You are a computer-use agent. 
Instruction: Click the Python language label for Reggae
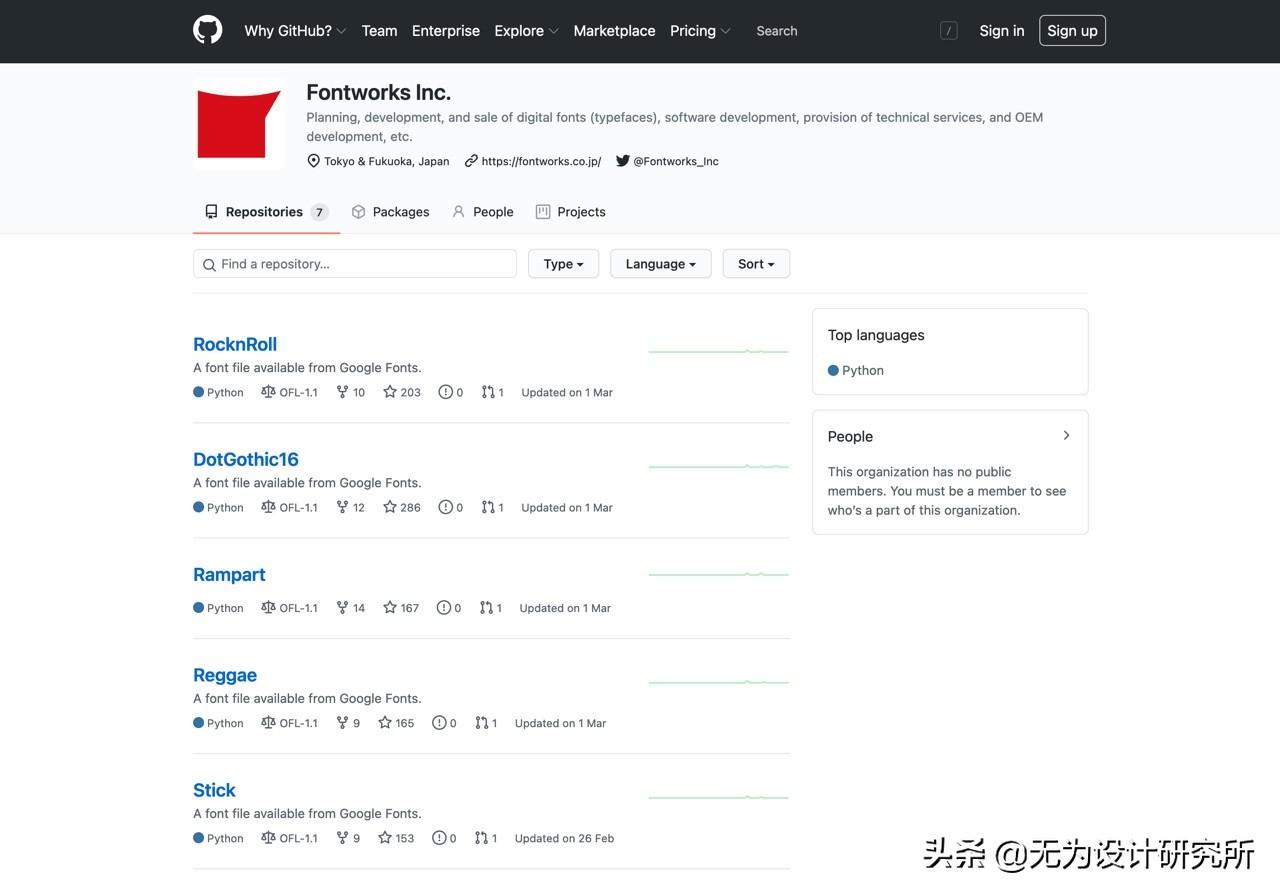(x=225, y=723)
